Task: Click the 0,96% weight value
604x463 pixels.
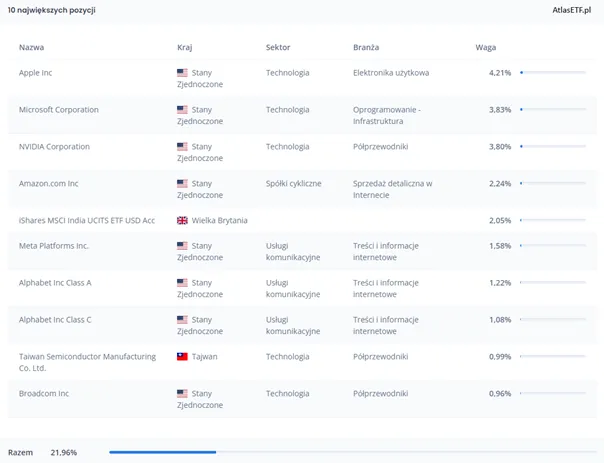Action: 500,394
